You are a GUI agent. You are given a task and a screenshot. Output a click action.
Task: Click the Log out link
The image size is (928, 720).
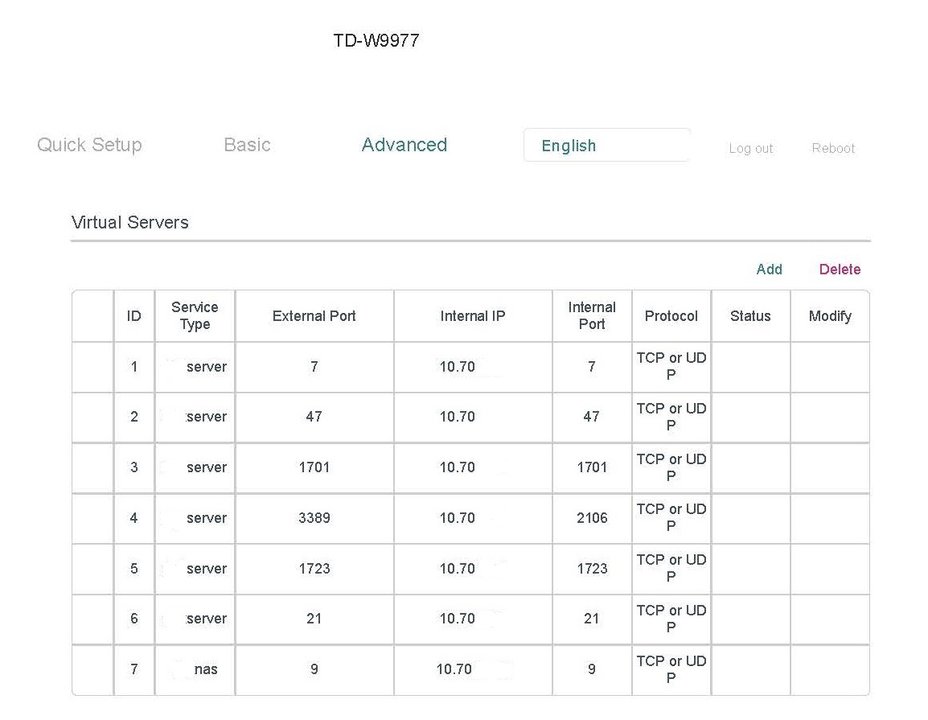(x=750, y=148)
